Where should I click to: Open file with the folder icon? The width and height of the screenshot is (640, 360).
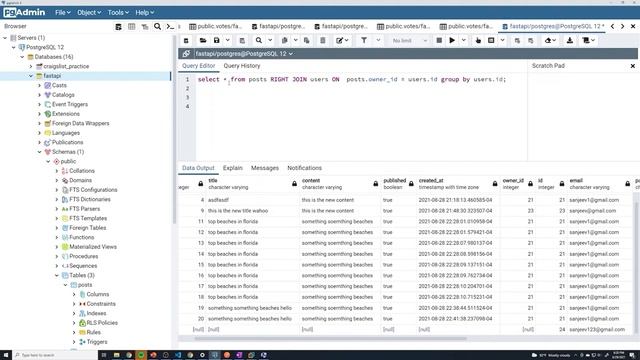[203, 40]
